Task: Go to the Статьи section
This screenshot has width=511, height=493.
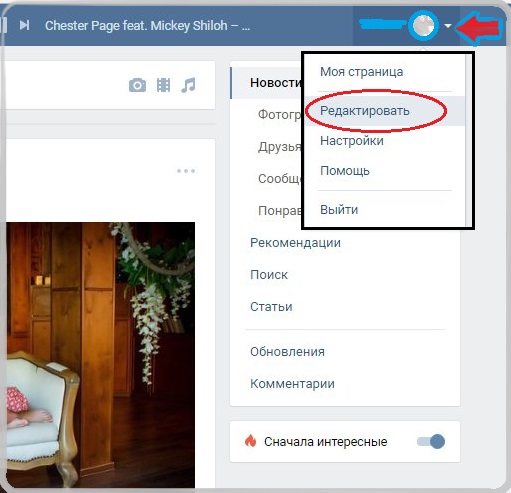Action: tap(271, 307)
